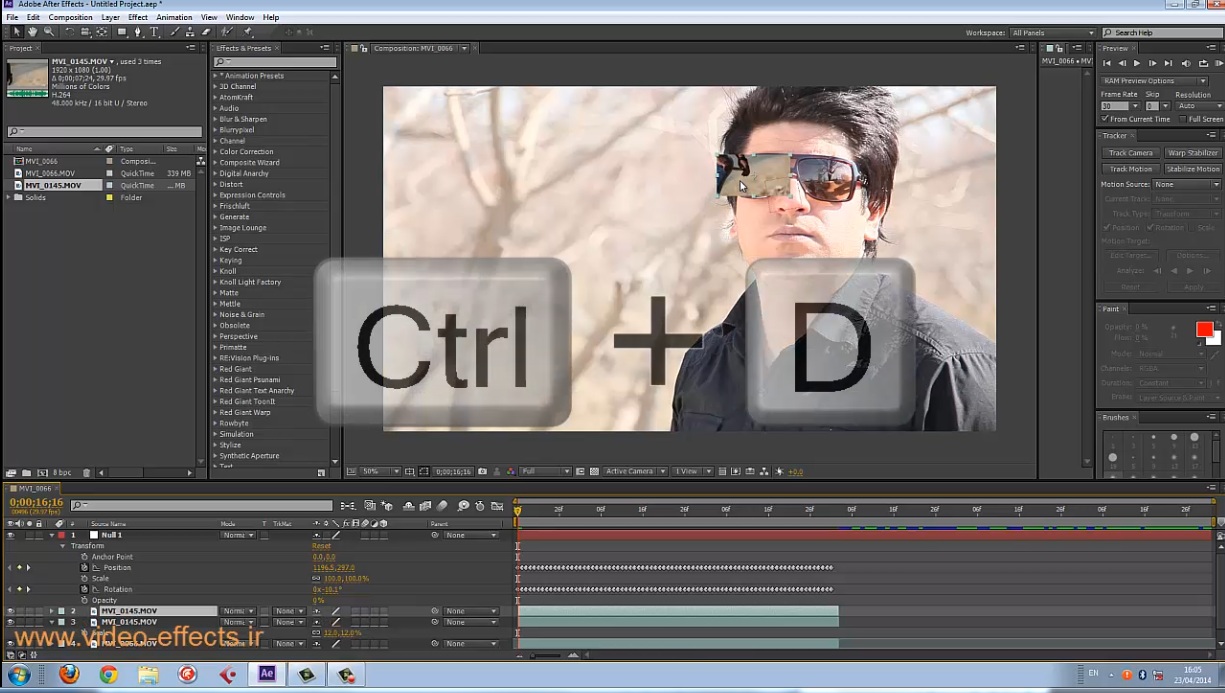Enable the Full Screen checkbox
The height and width of the screenshot is (693, 1225).
[1183, 119]
